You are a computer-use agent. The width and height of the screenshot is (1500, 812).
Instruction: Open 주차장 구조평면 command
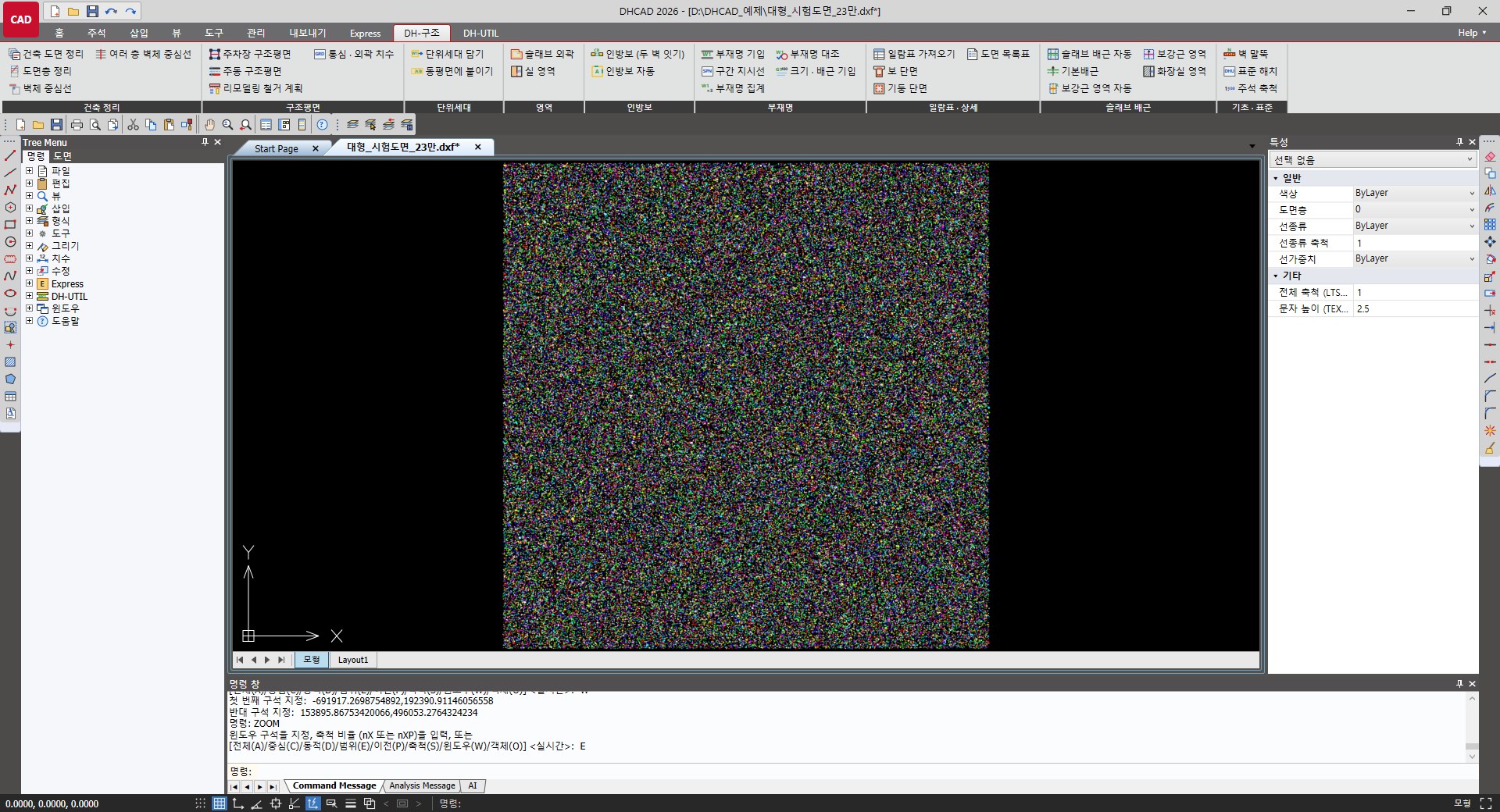[249, 54]
